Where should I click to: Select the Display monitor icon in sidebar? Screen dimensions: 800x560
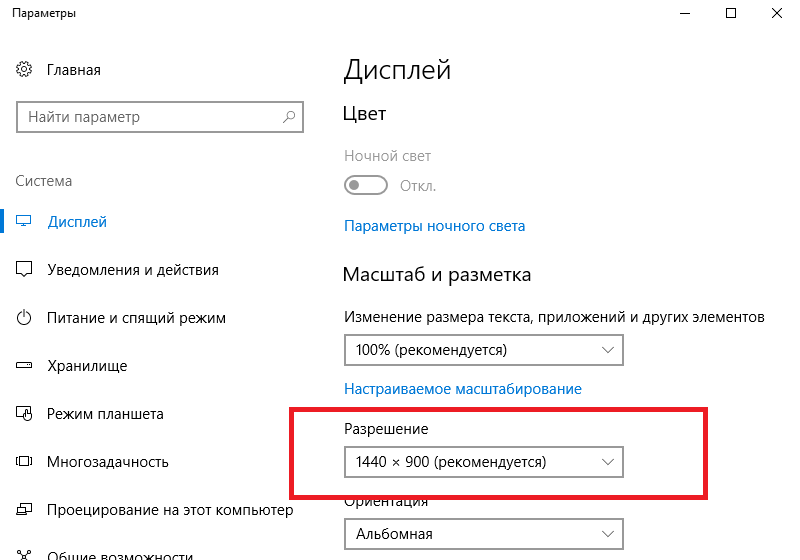coord(25,222)
